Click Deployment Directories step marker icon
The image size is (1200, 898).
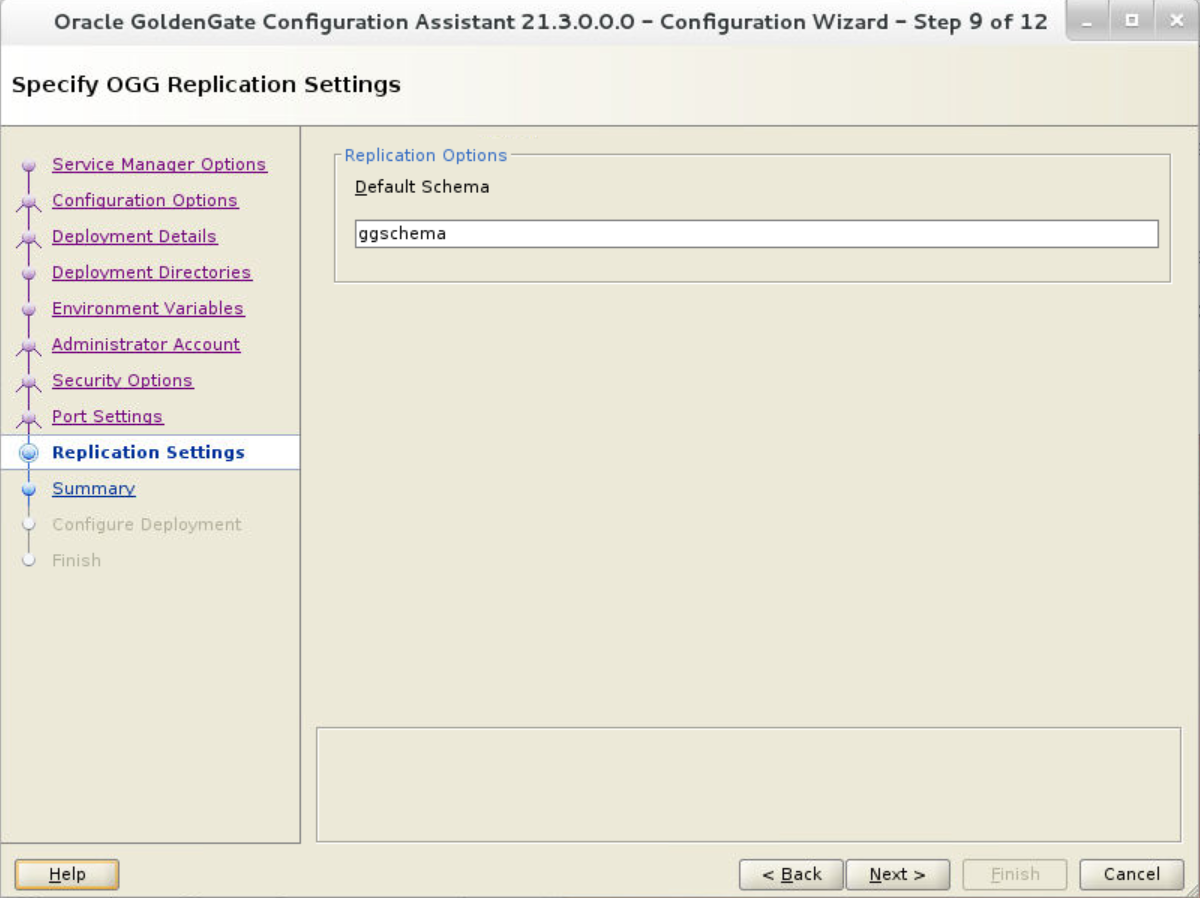pos(29,273)
